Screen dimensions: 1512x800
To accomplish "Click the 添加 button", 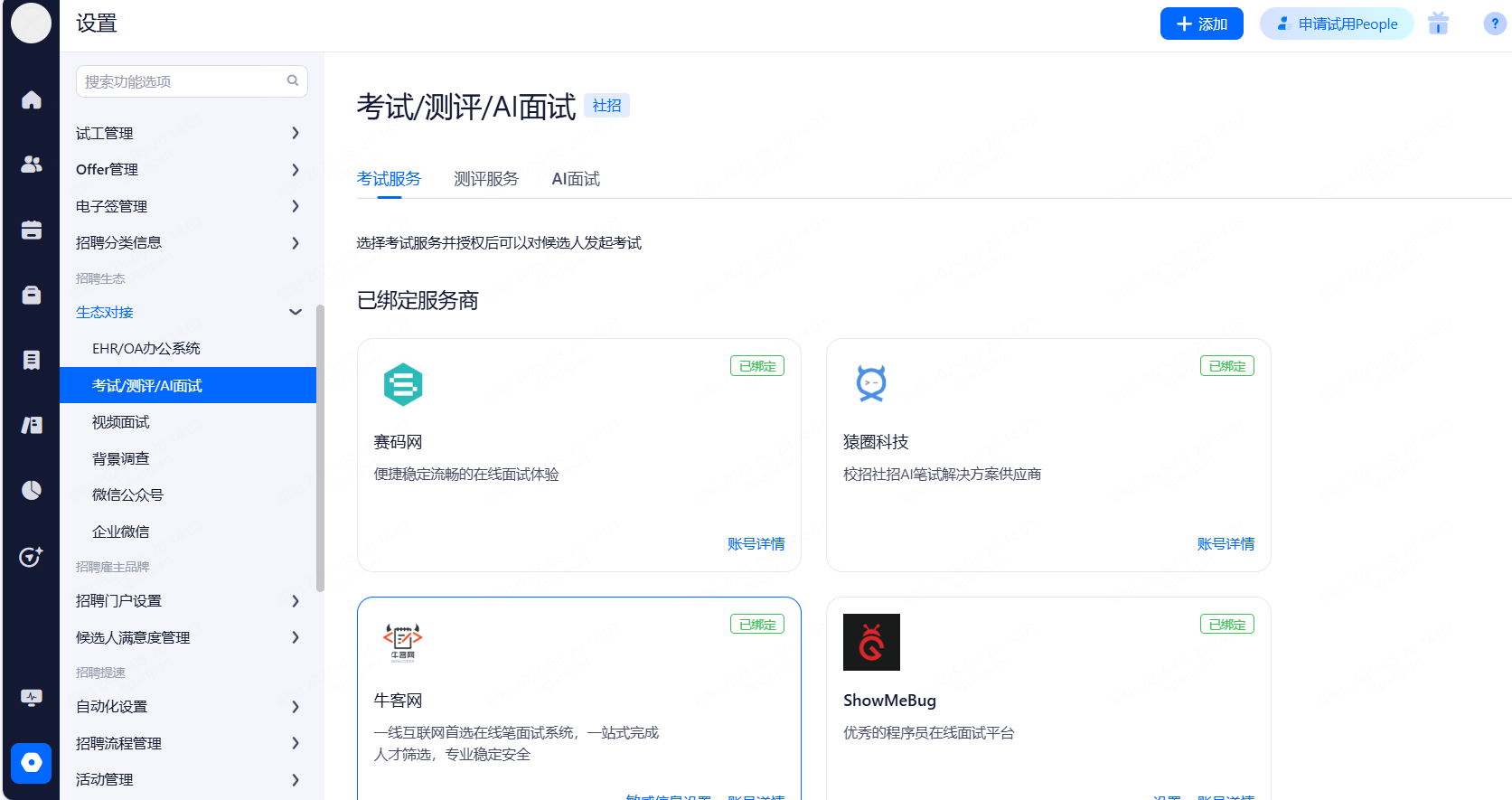I will (1201, 24).
